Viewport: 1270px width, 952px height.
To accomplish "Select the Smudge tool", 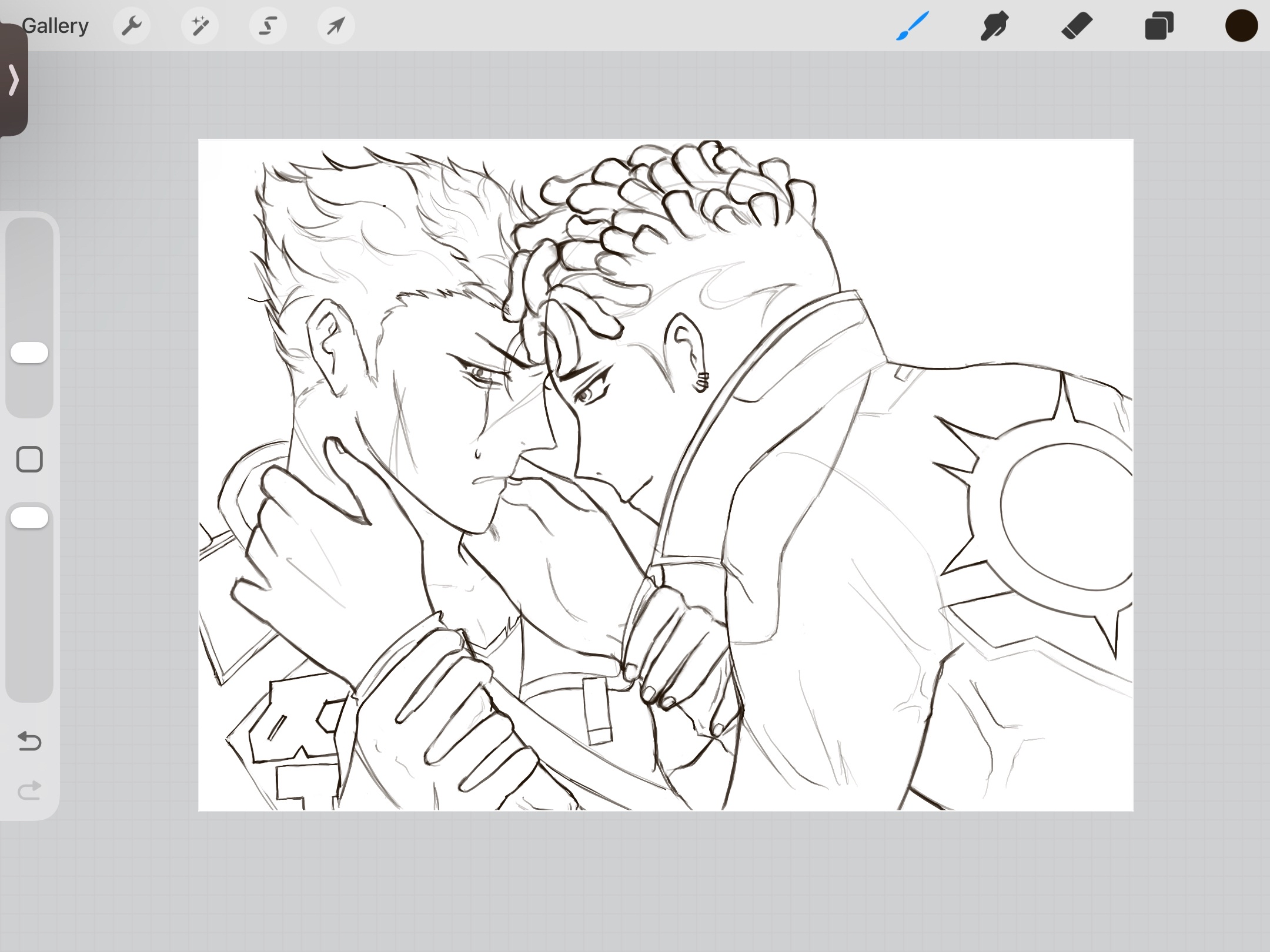I will [994, 26].
